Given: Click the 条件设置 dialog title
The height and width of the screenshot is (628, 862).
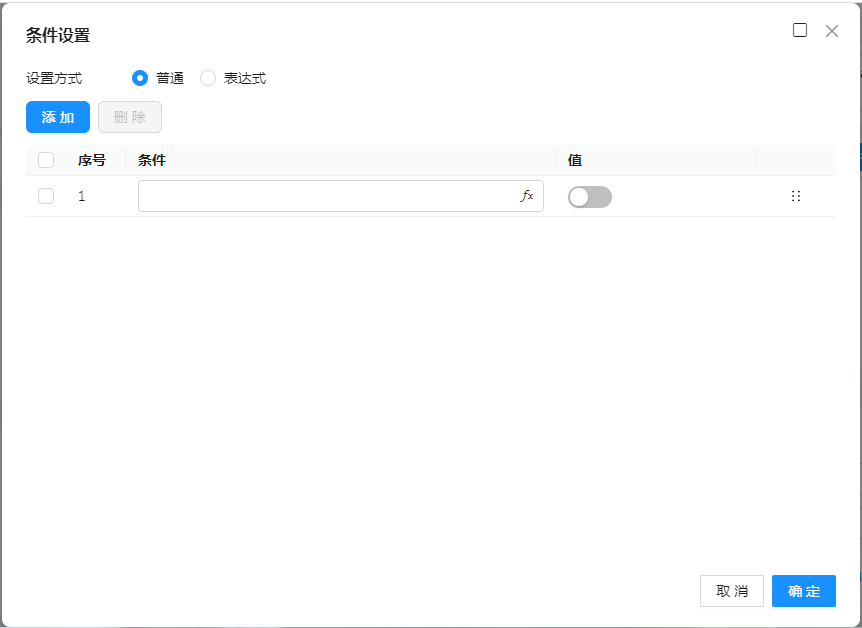Looking at the screenshot, I should click(58, 35).
